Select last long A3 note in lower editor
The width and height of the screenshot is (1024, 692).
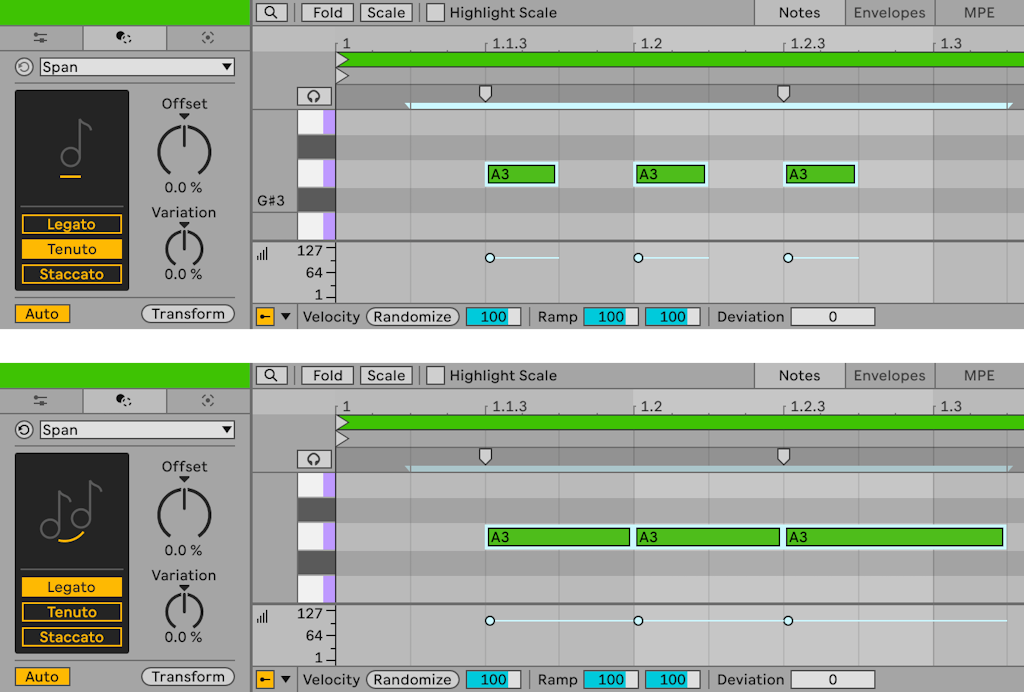894,537
